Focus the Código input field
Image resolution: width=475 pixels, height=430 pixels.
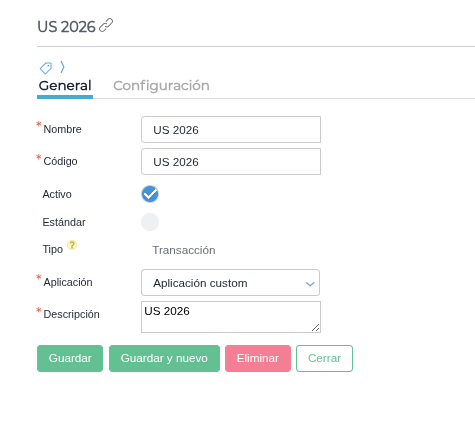click(231, 162)
